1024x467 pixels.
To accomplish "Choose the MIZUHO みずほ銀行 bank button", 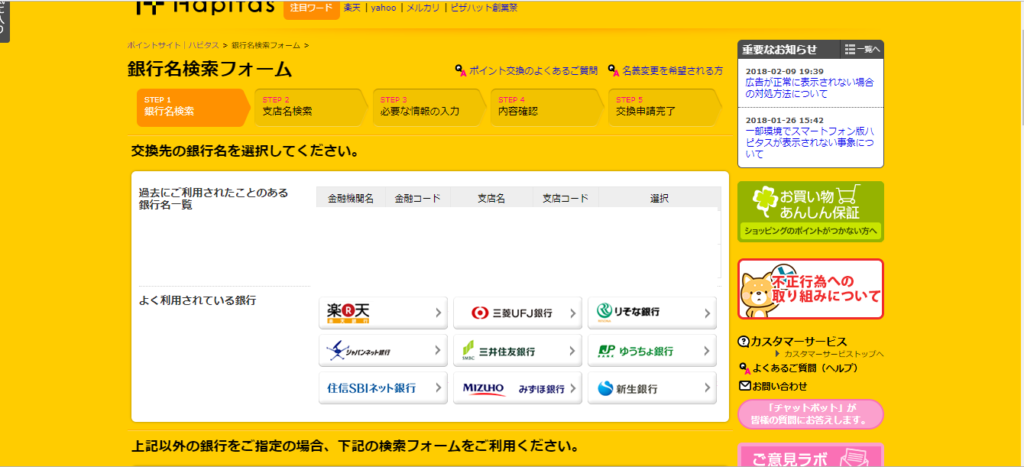I will tap(517, 388).
